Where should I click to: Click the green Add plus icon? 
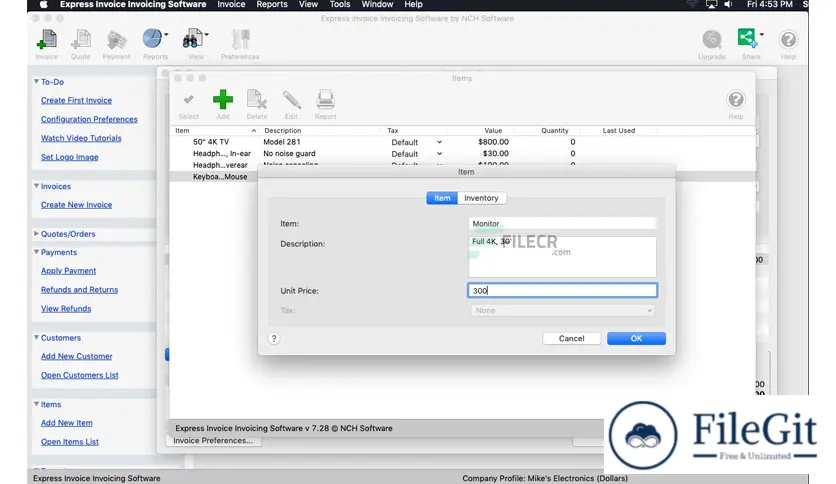click(x=223, y=100)
